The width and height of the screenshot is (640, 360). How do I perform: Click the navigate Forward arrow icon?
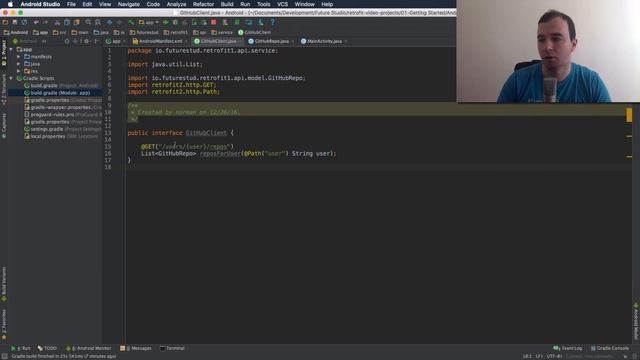click(x=119, y=22)
